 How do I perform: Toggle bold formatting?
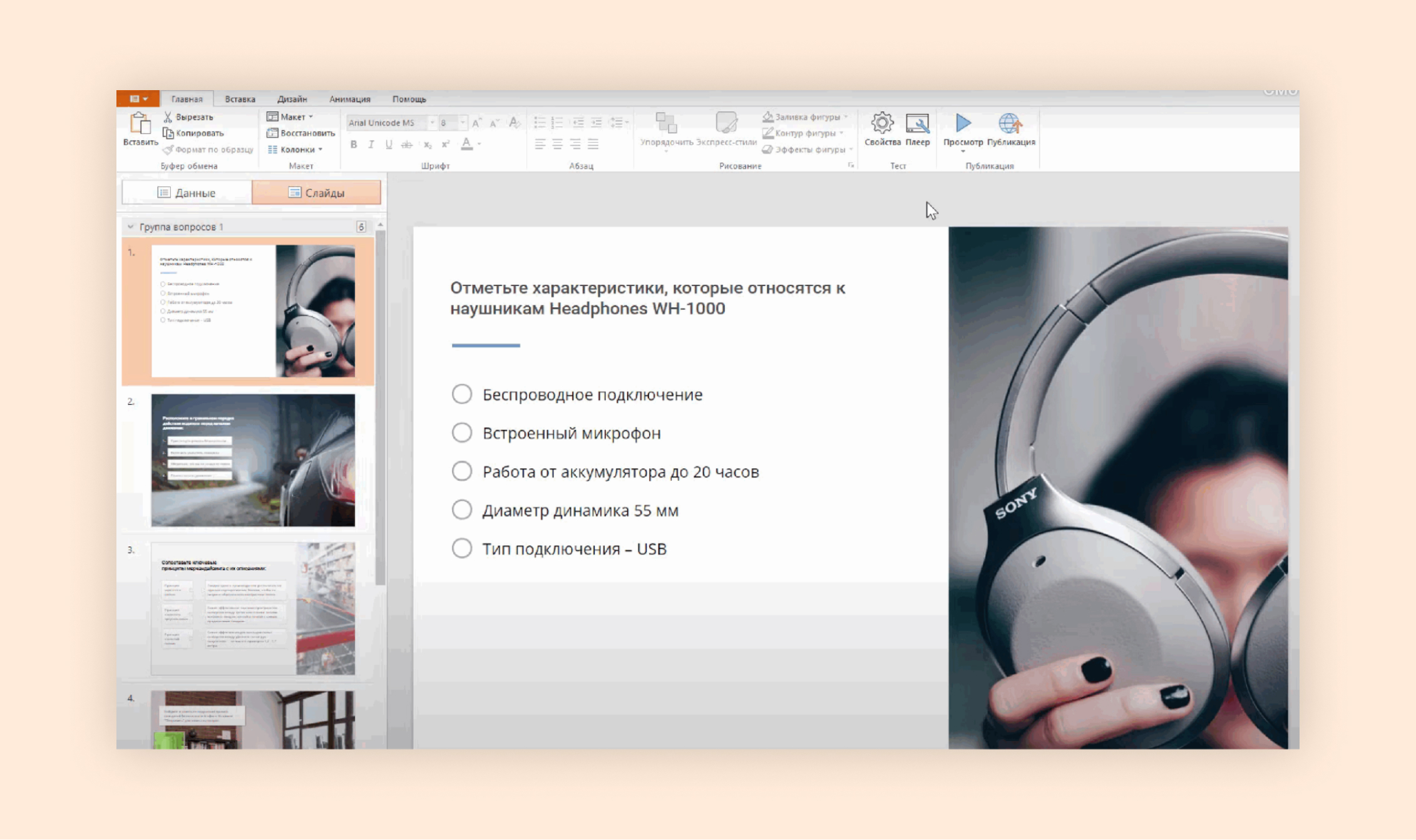point(354,145)
